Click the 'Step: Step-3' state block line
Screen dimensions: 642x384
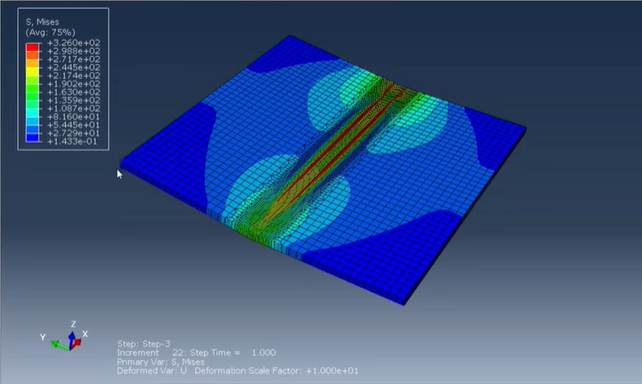[x=143, y=344]
